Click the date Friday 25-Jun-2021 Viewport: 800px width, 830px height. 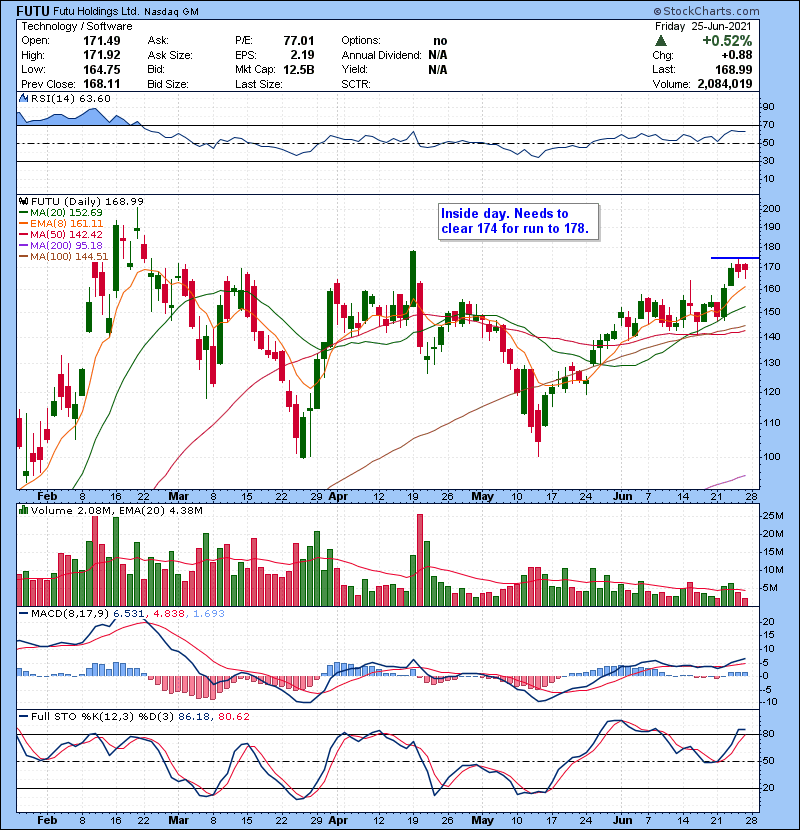(703, 26)
